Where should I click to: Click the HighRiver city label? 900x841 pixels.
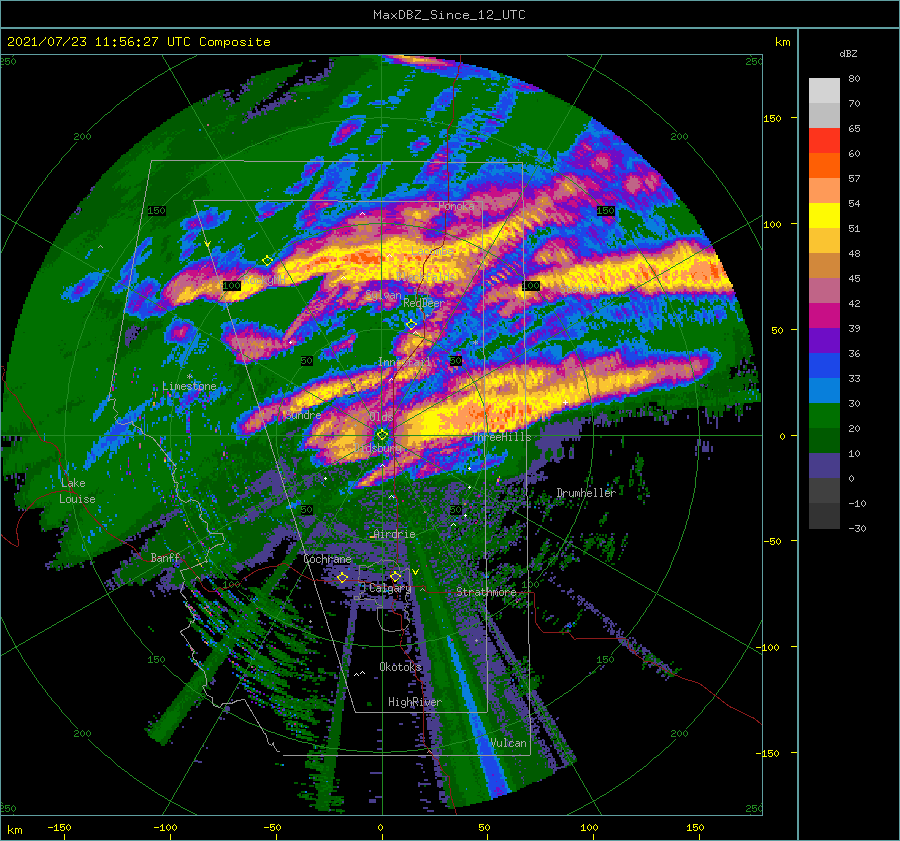415,702
